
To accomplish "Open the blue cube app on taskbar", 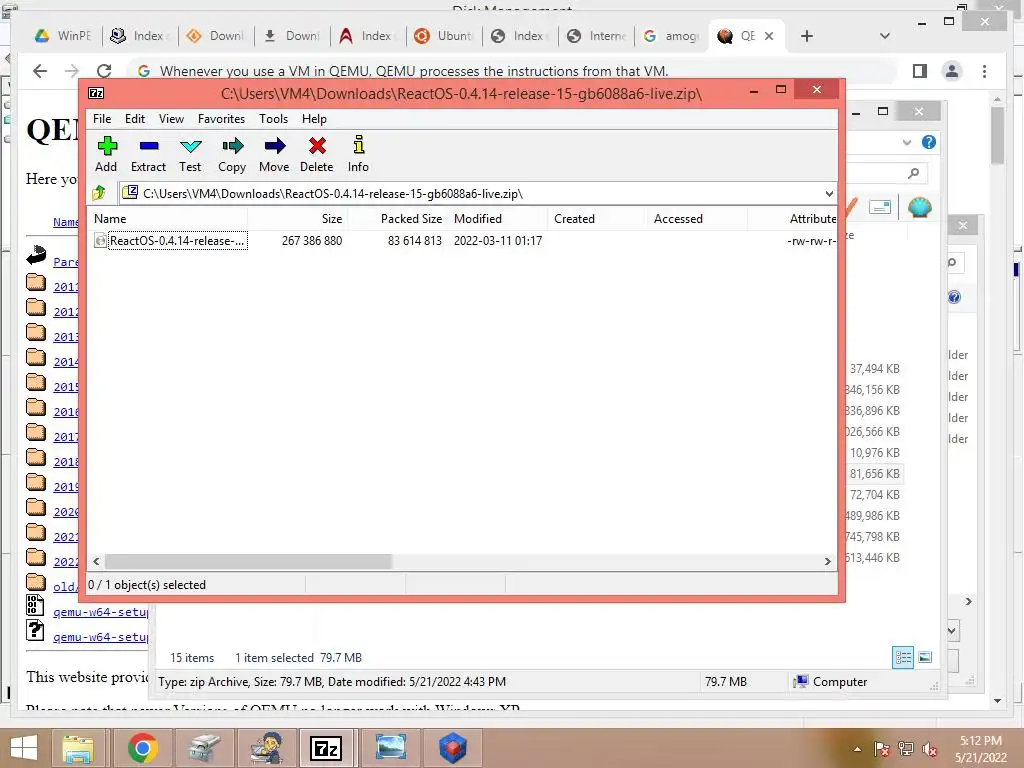I will click(x=453, y=748).
